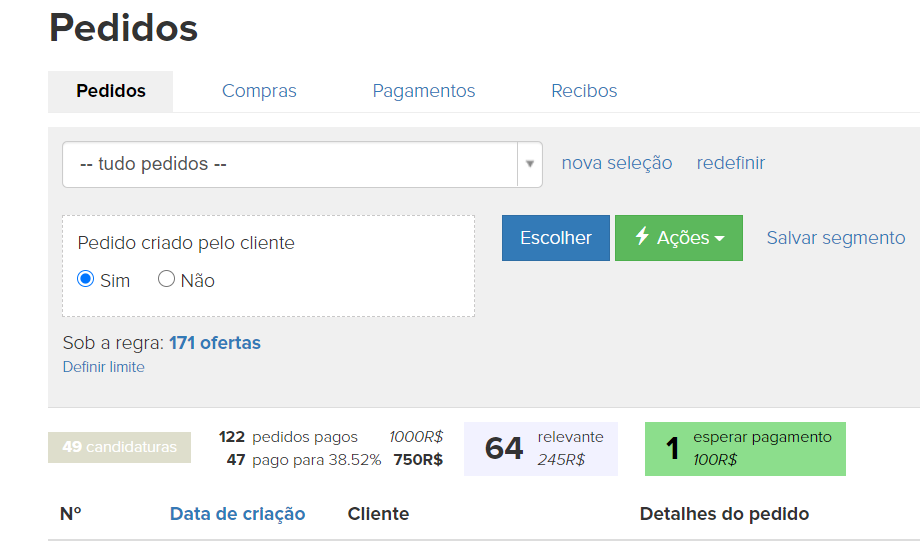Click 'Salvar segmento' link
The height and width of the screenshot is (543, 920).
[x=836, y=238]
